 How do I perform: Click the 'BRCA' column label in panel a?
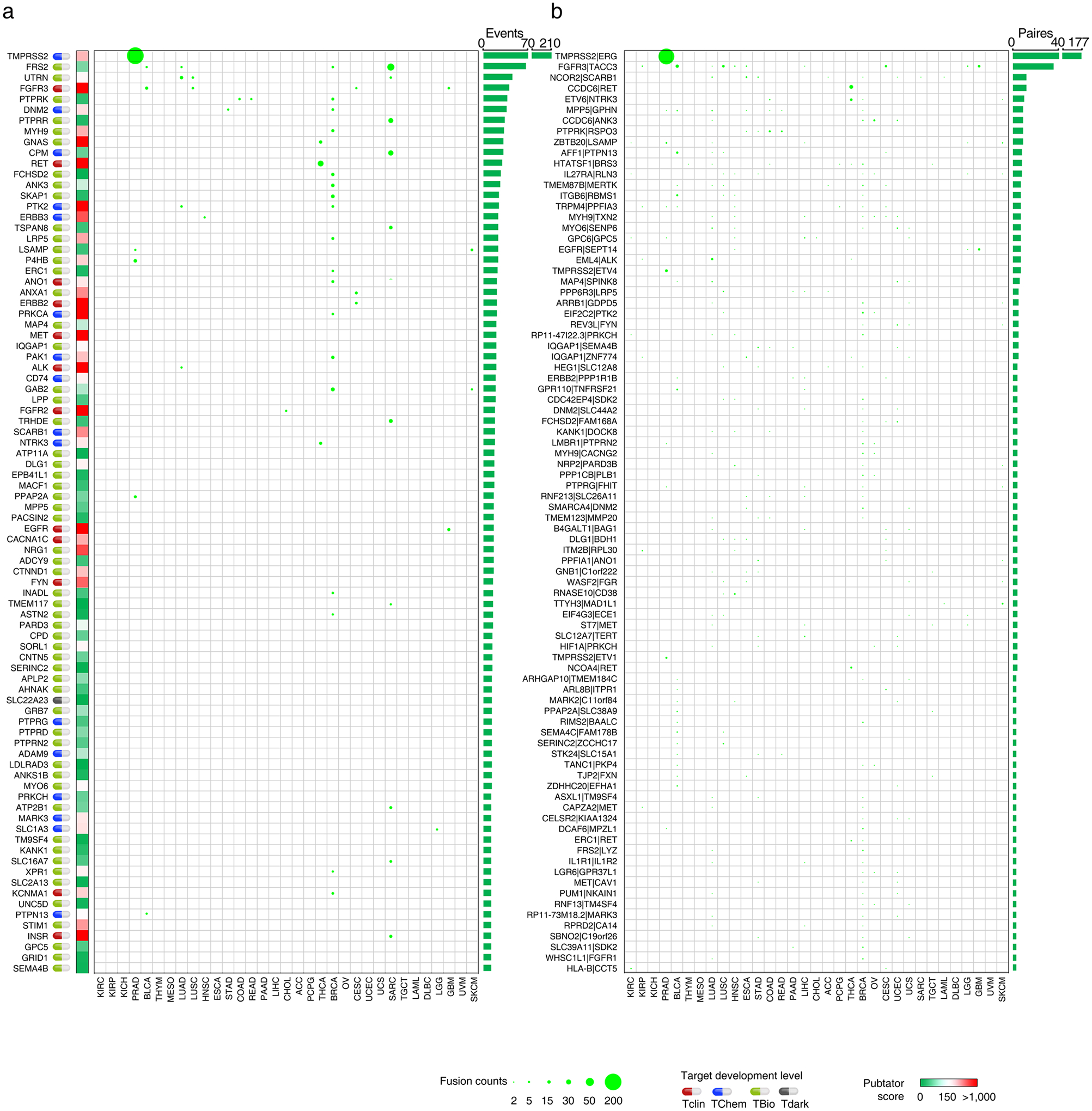pos(334,990)
